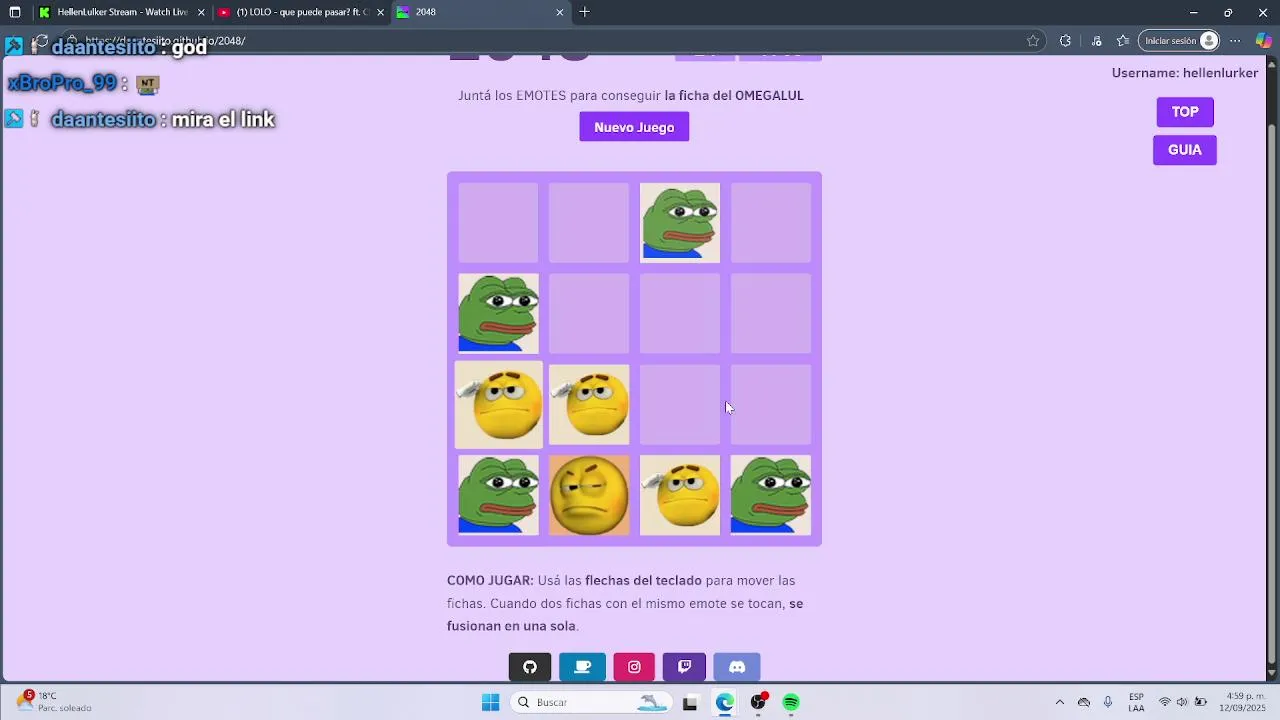The width and height of the screenshot is (1280, 720).
Task: Close the HellenLulker Stream tab
Action: pyautogui.click(x=201, y=12)
